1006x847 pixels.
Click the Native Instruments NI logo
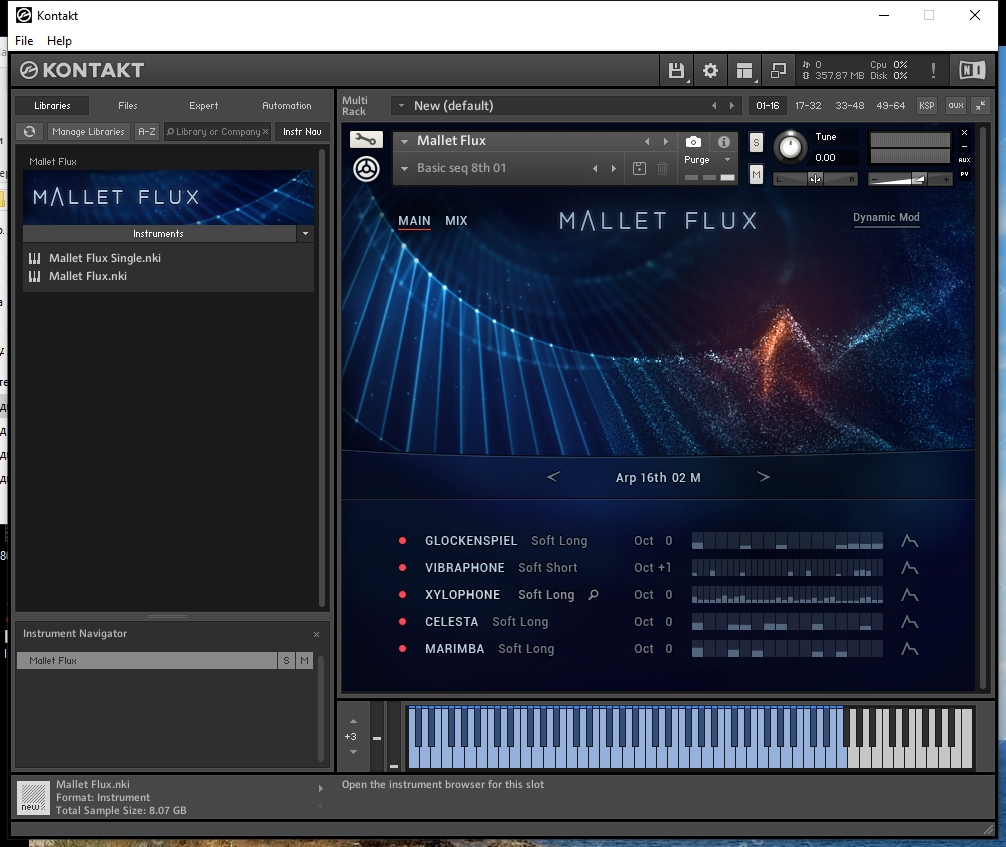(x=972, y=70)
